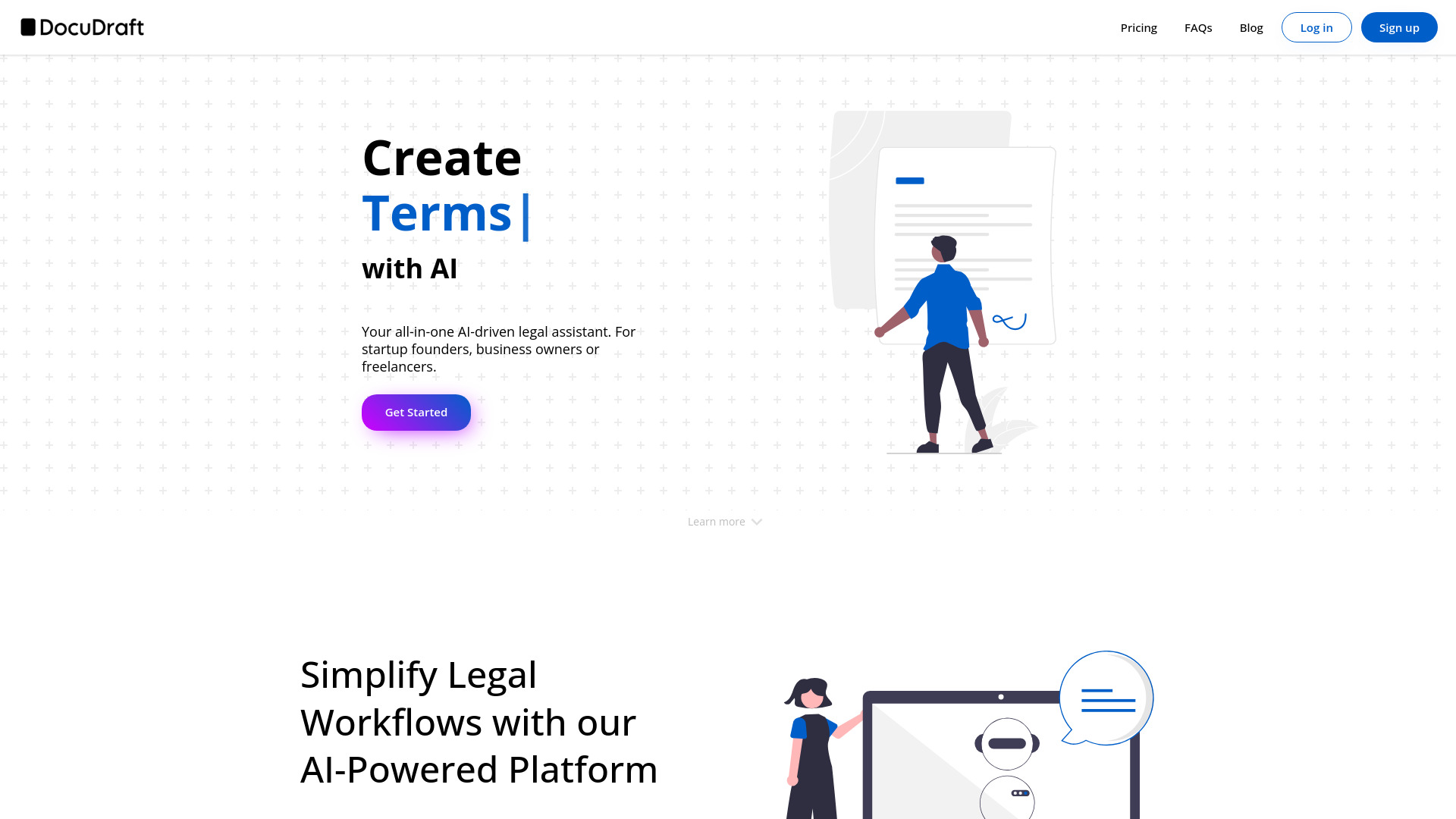The image size is (1456, 819).
Task: Click the Get Started button
Action: point(416,412)
